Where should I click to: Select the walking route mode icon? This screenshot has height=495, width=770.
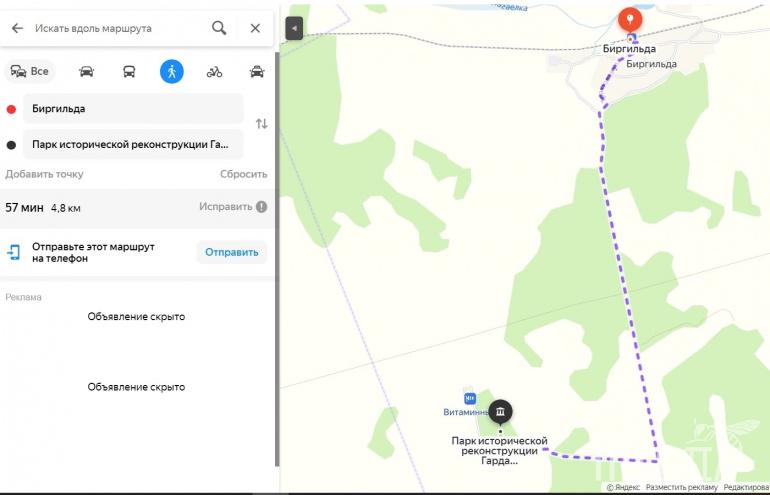172,71
